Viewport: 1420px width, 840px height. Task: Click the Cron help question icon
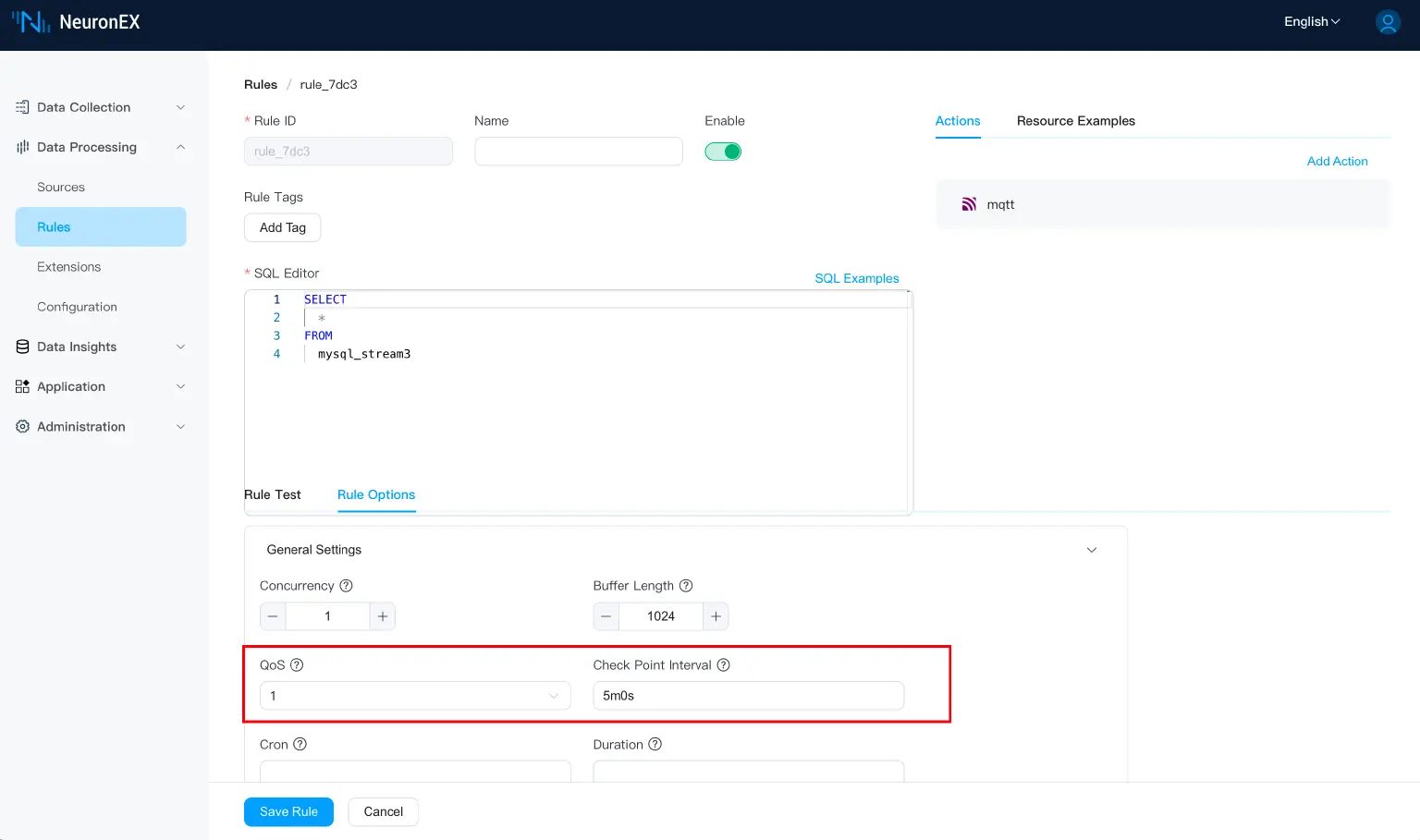(x=300, y=745)
